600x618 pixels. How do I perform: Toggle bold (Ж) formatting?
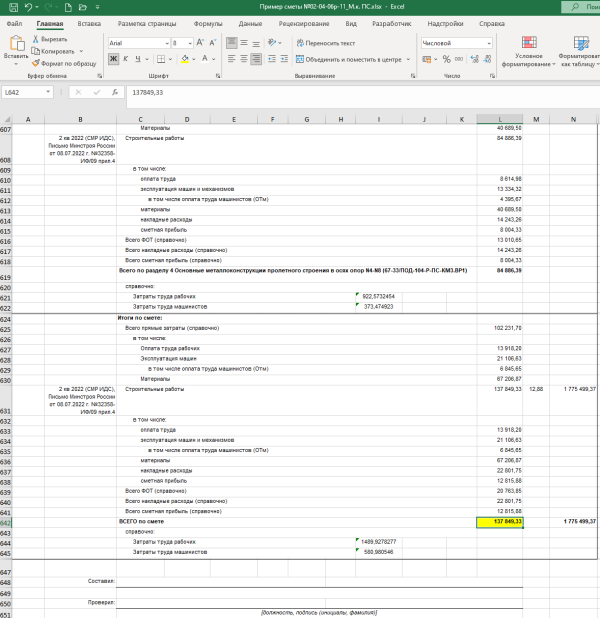[x=111, y=59]
